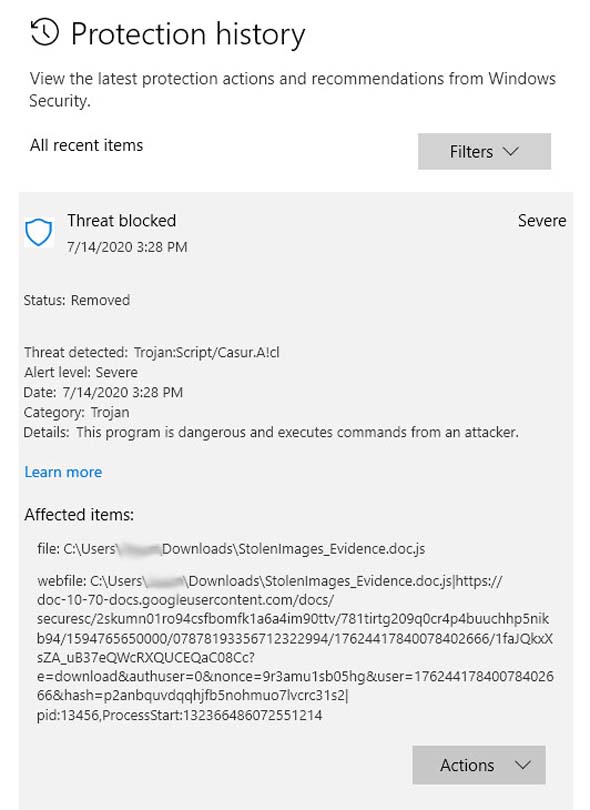This screenshot has height=810, width=590.
Task: Click the Alert level: Severe line
Action: [x=81, y=372]
